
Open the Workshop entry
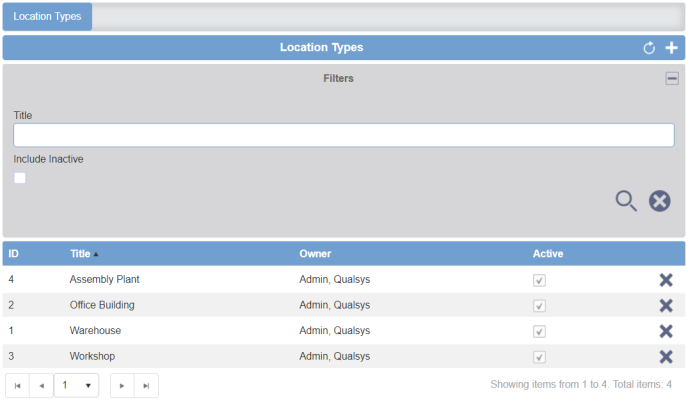click(x=92, y=356)
